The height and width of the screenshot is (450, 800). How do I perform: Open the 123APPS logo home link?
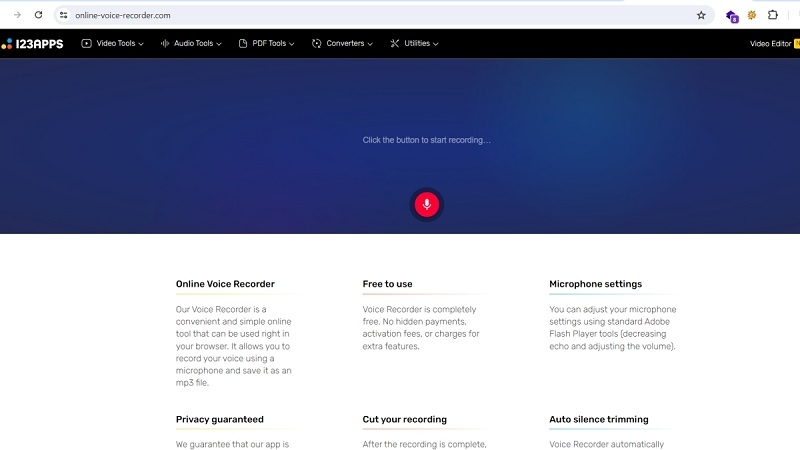coord(32,44)
